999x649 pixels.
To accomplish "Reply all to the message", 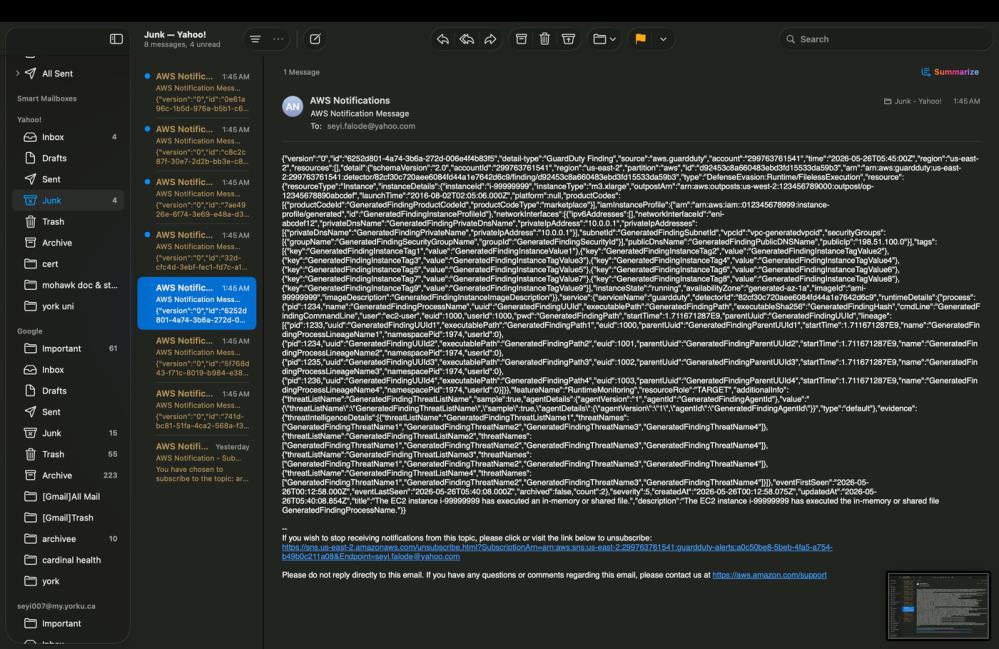I will coord(466,39).
